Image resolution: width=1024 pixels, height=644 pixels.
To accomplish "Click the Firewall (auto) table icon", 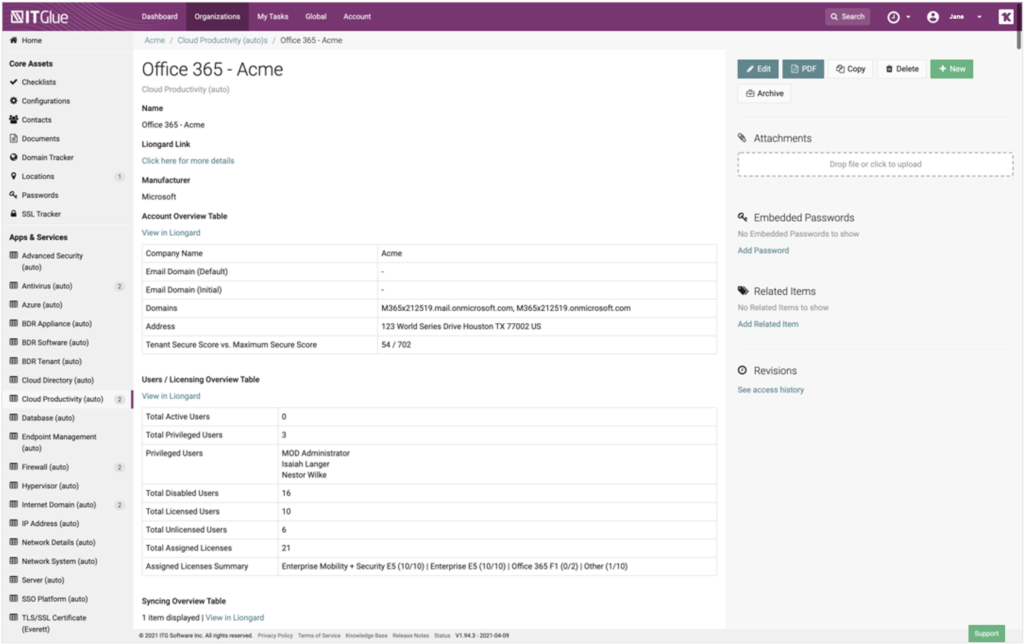I will coord(13,466).
